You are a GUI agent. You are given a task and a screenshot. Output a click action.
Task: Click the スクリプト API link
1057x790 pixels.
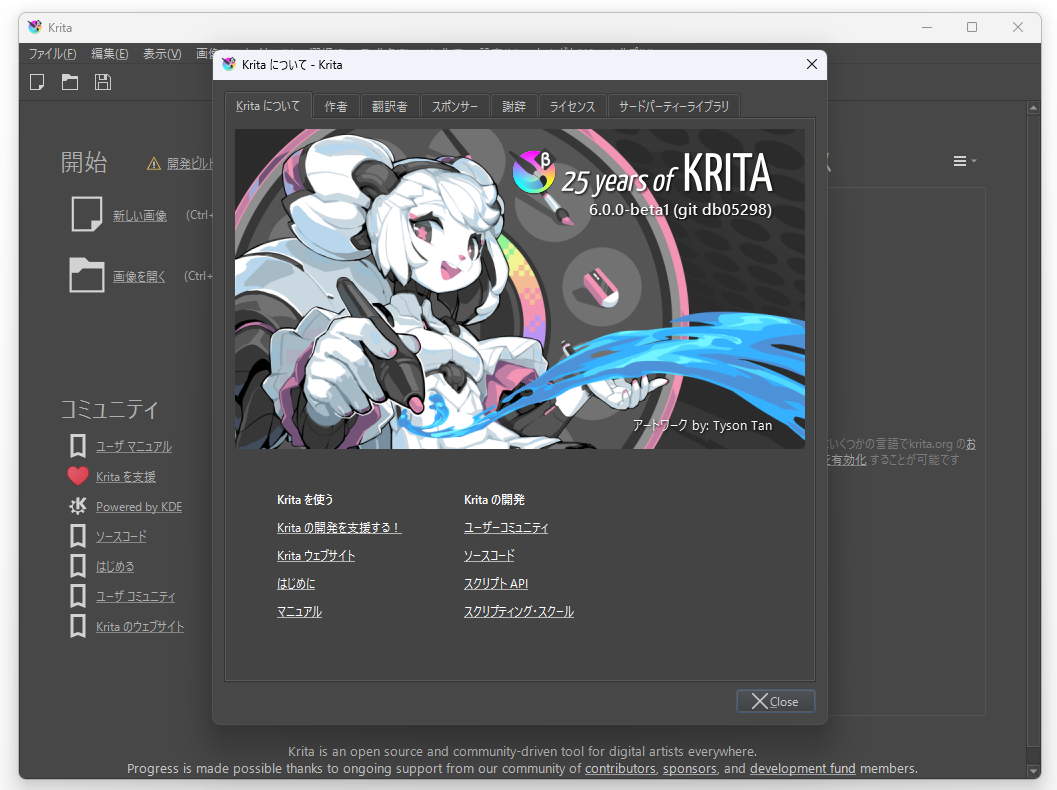(x=496, y=583)
